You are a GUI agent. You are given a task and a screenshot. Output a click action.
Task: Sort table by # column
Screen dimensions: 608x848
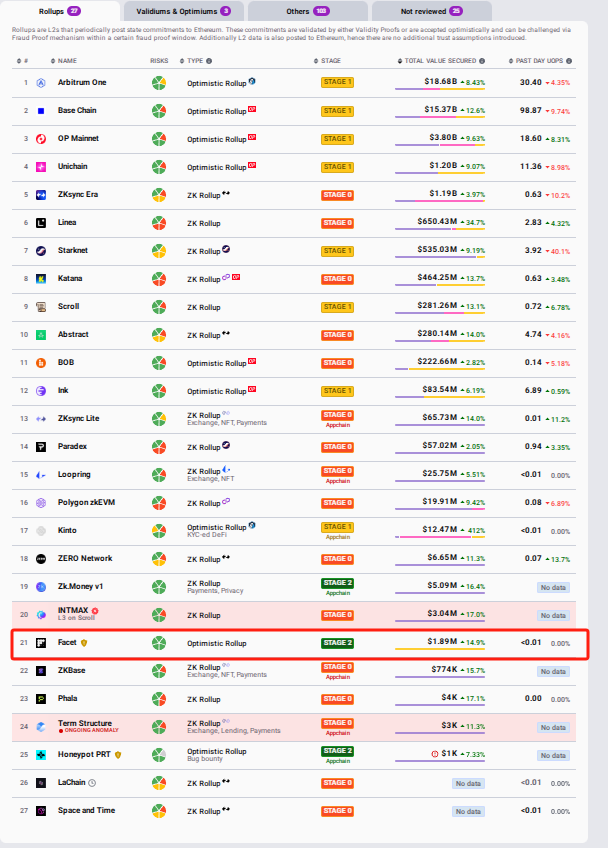click(x=23, y=61)
